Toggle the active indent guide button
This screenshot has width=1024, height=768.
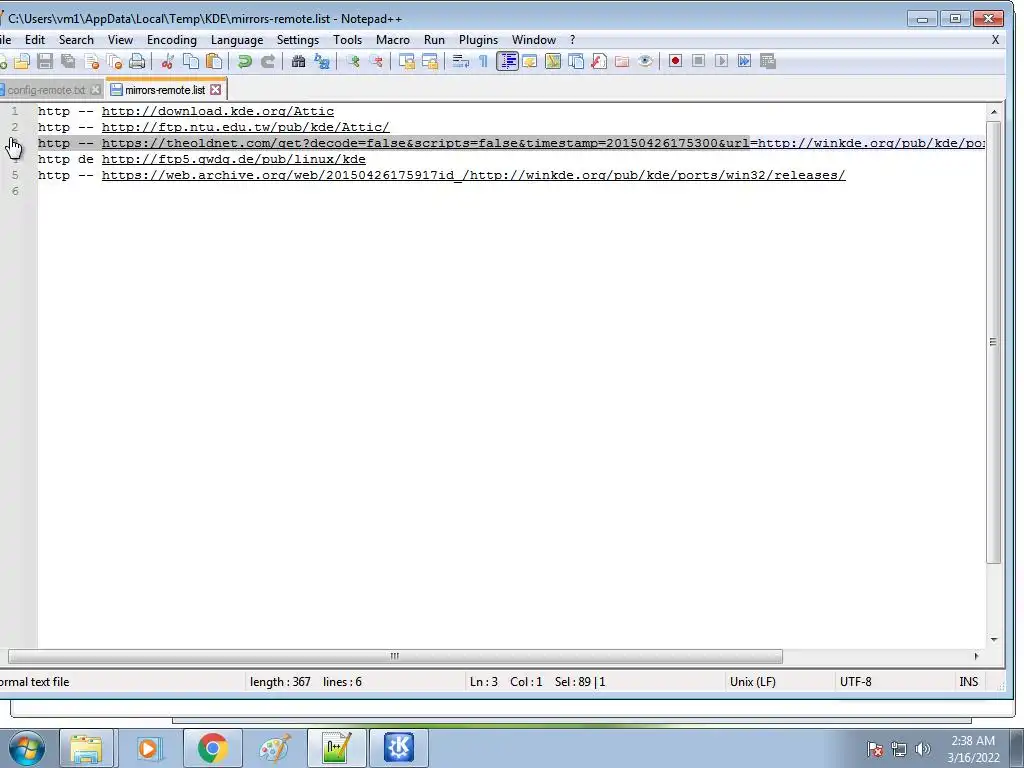coord(507,61)
